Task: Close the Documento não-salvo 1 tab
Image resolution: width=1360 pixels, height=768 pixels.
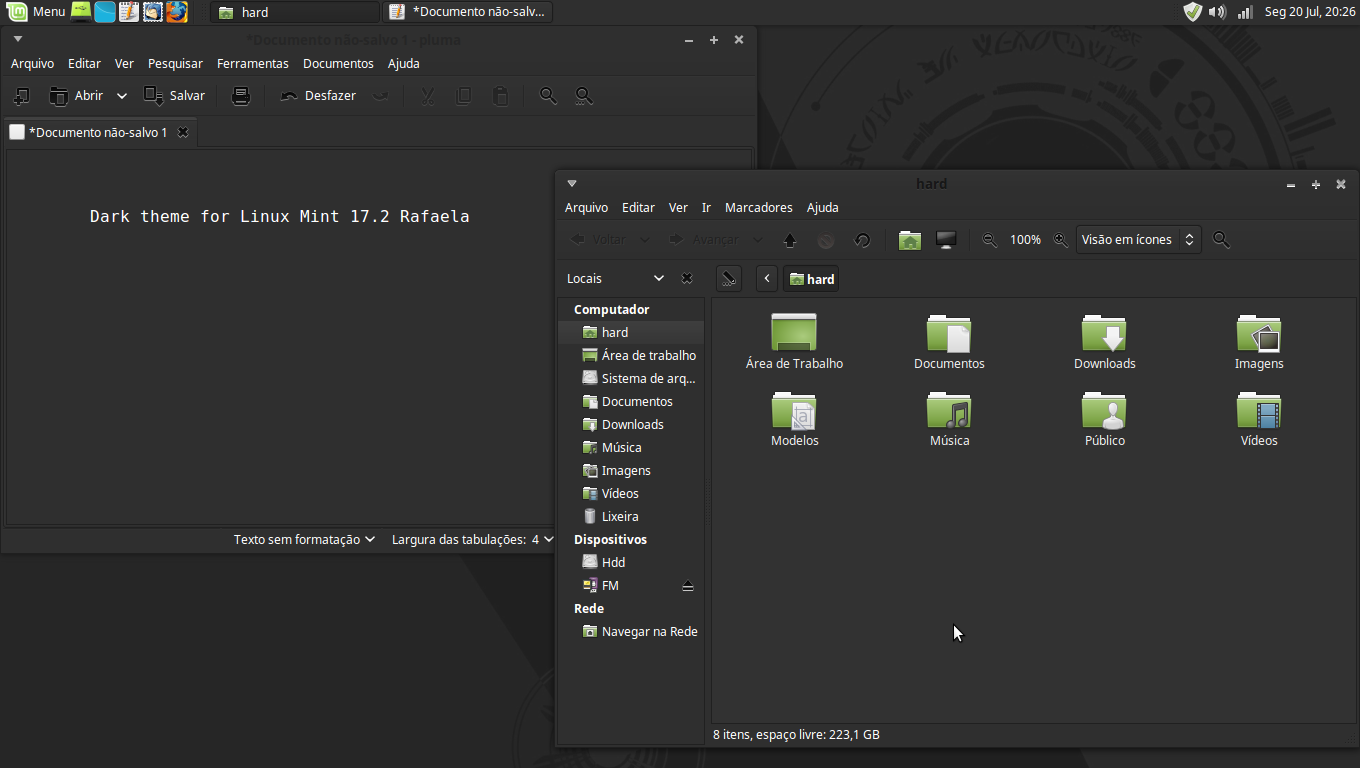Action: point(183,132)
